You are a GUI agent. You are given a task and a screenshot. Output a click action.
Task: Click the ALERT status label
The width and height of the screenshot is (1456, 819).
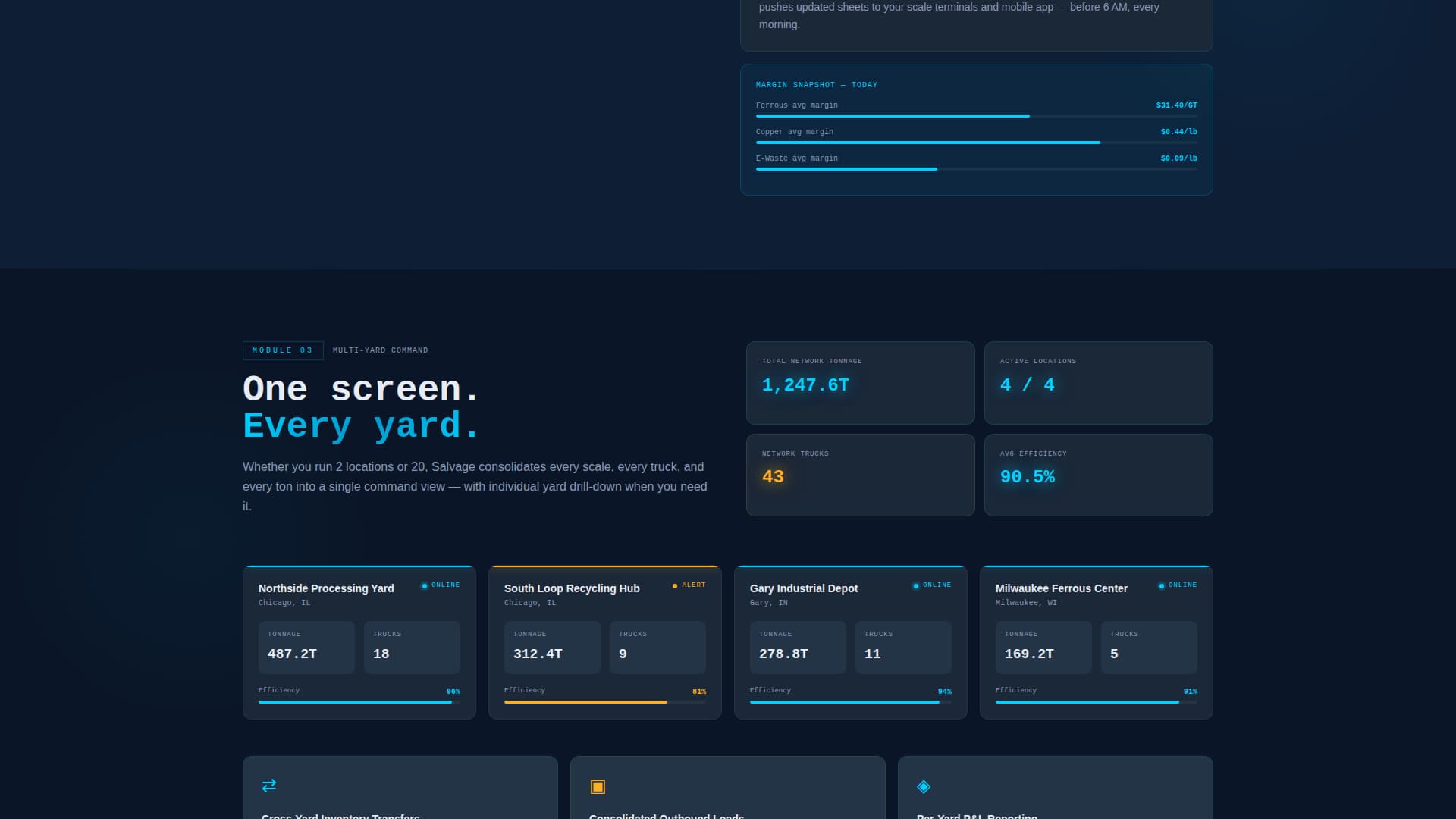pos(694,585)
